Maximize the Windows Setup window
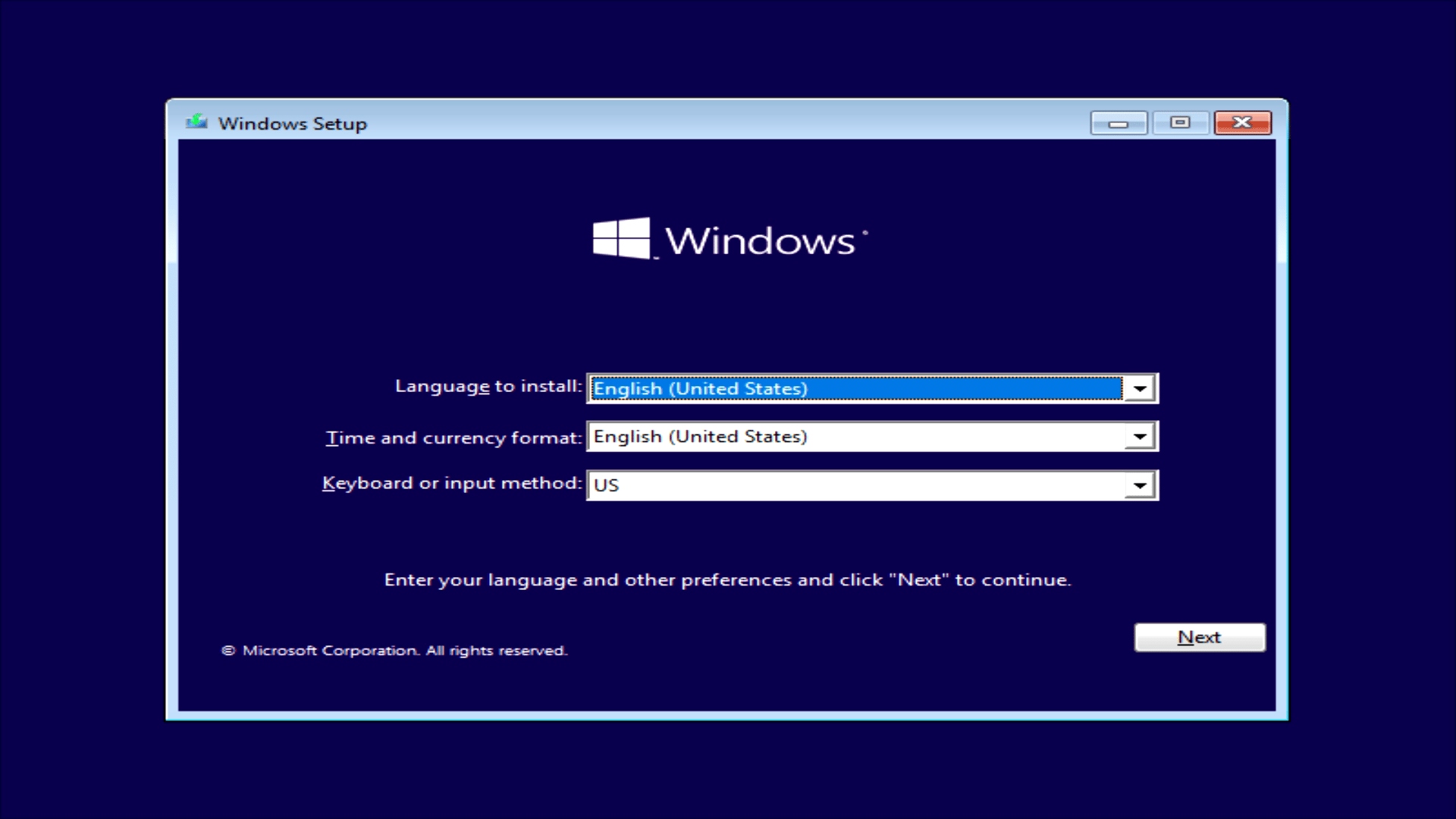Viewport: 1456px width, 819px height. click(1180, 123)
